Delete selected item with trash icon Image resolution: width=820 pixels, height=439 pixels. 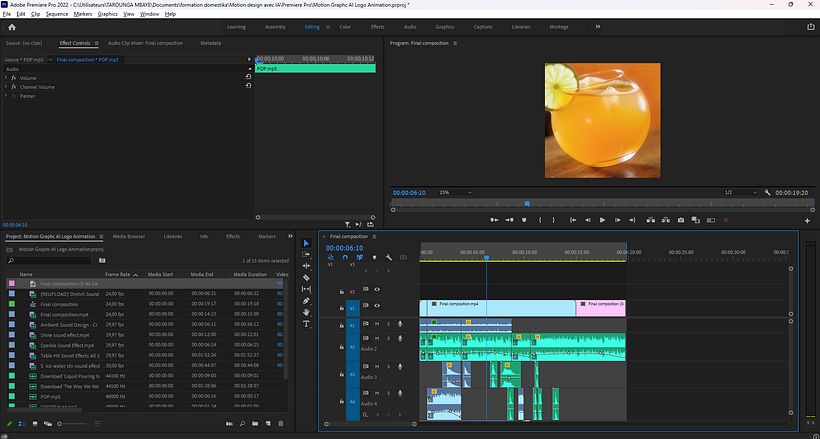pyautogui.click(x=283, y=424)
